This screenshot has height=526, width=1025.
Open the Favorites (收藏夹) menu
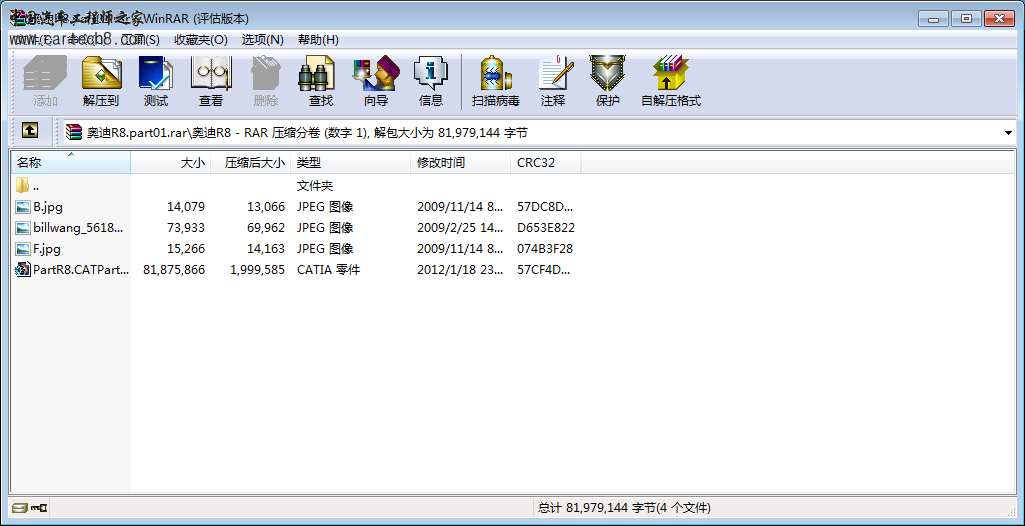click(201, 40)
